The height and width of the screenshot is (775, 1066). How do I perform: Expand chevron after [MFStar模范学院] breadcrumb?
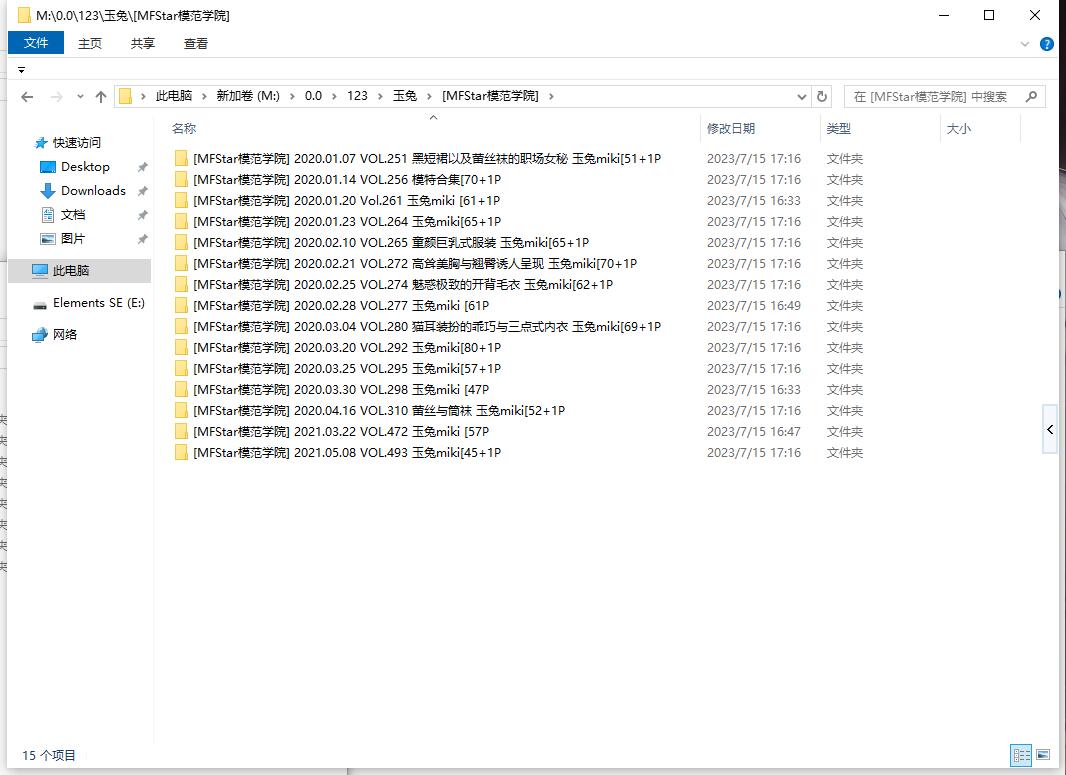tap(551, 97)
